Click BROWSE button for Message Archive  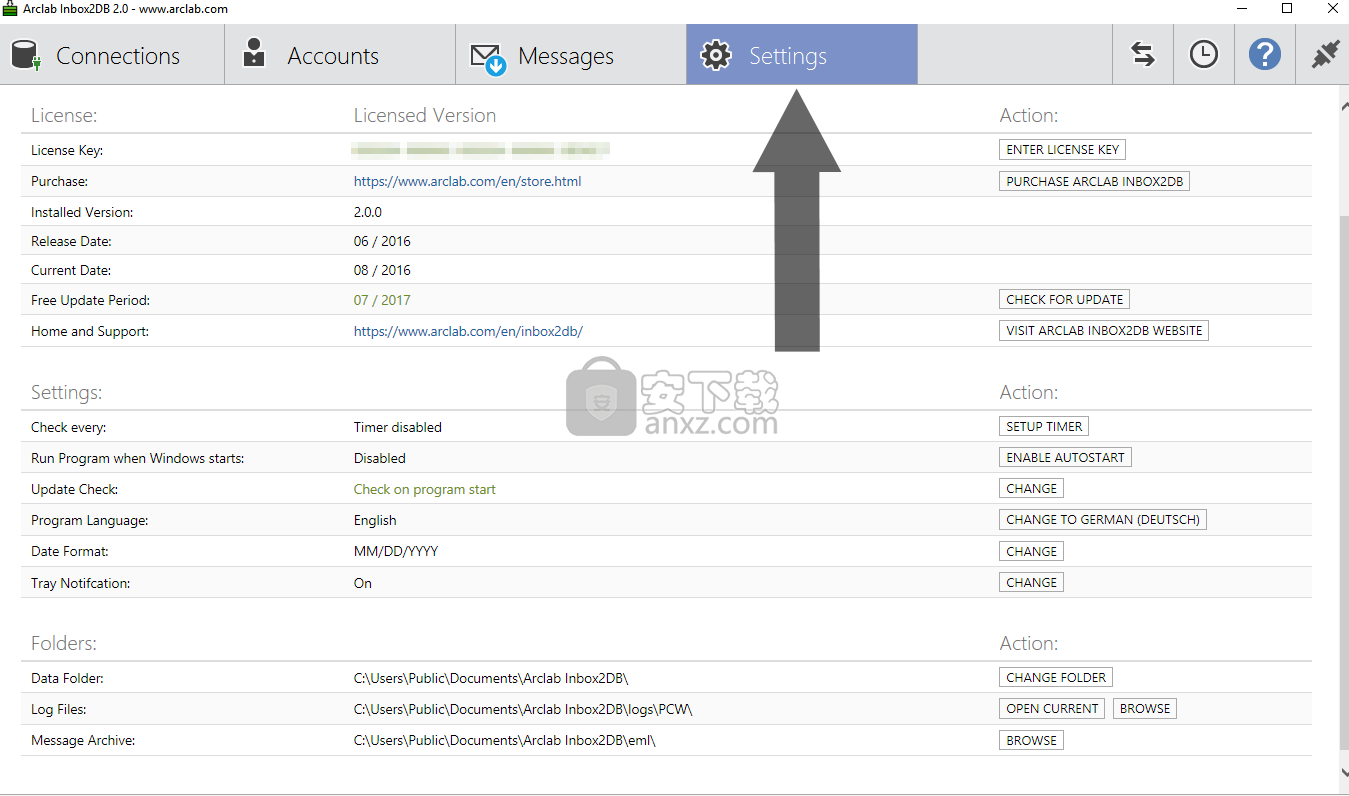pyautogui.click(x=1031, y=740)
